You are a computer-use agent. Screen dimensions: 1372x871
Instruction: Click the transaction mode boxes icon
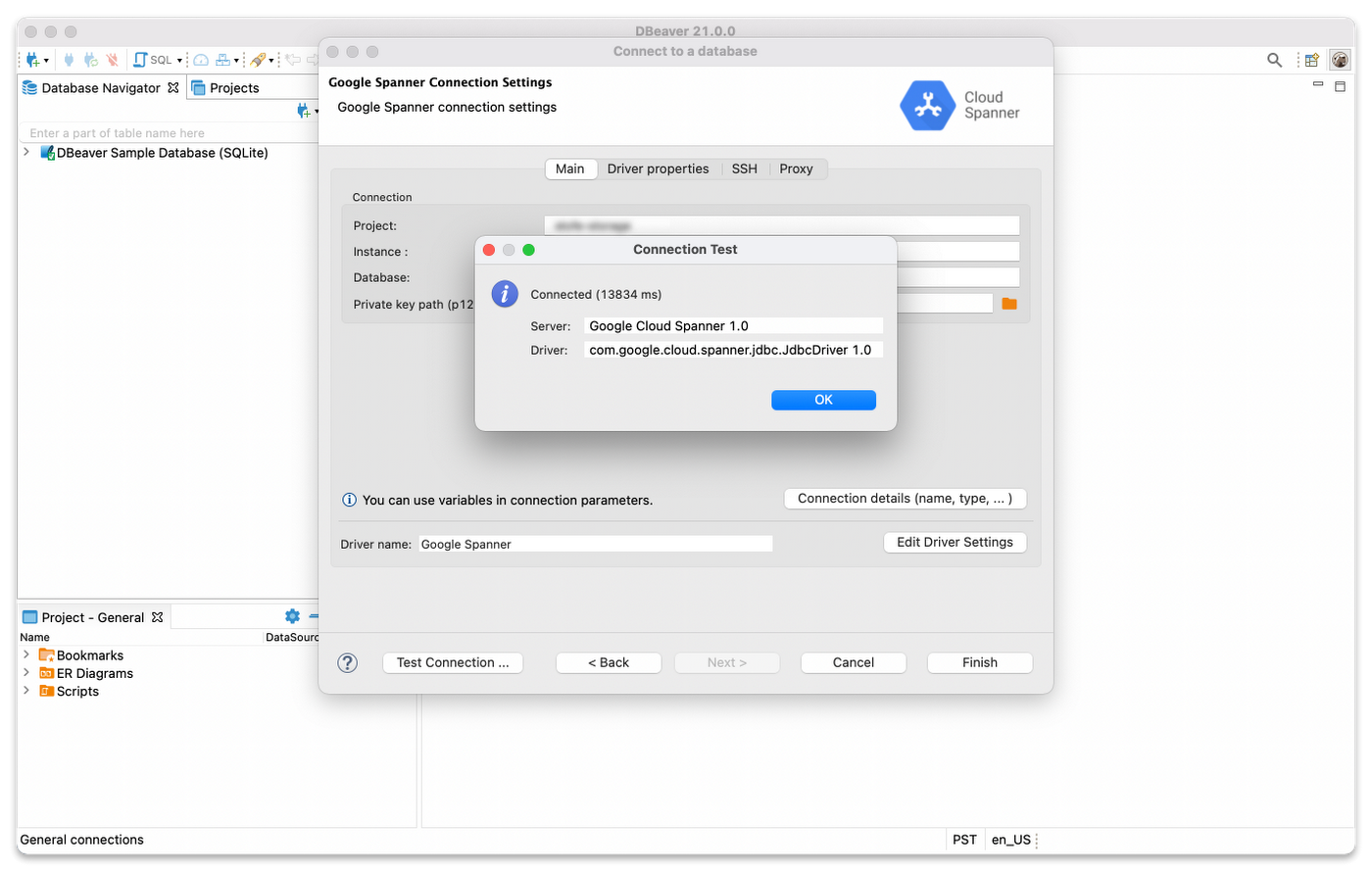pyautogui.click(x=222, y=60)
